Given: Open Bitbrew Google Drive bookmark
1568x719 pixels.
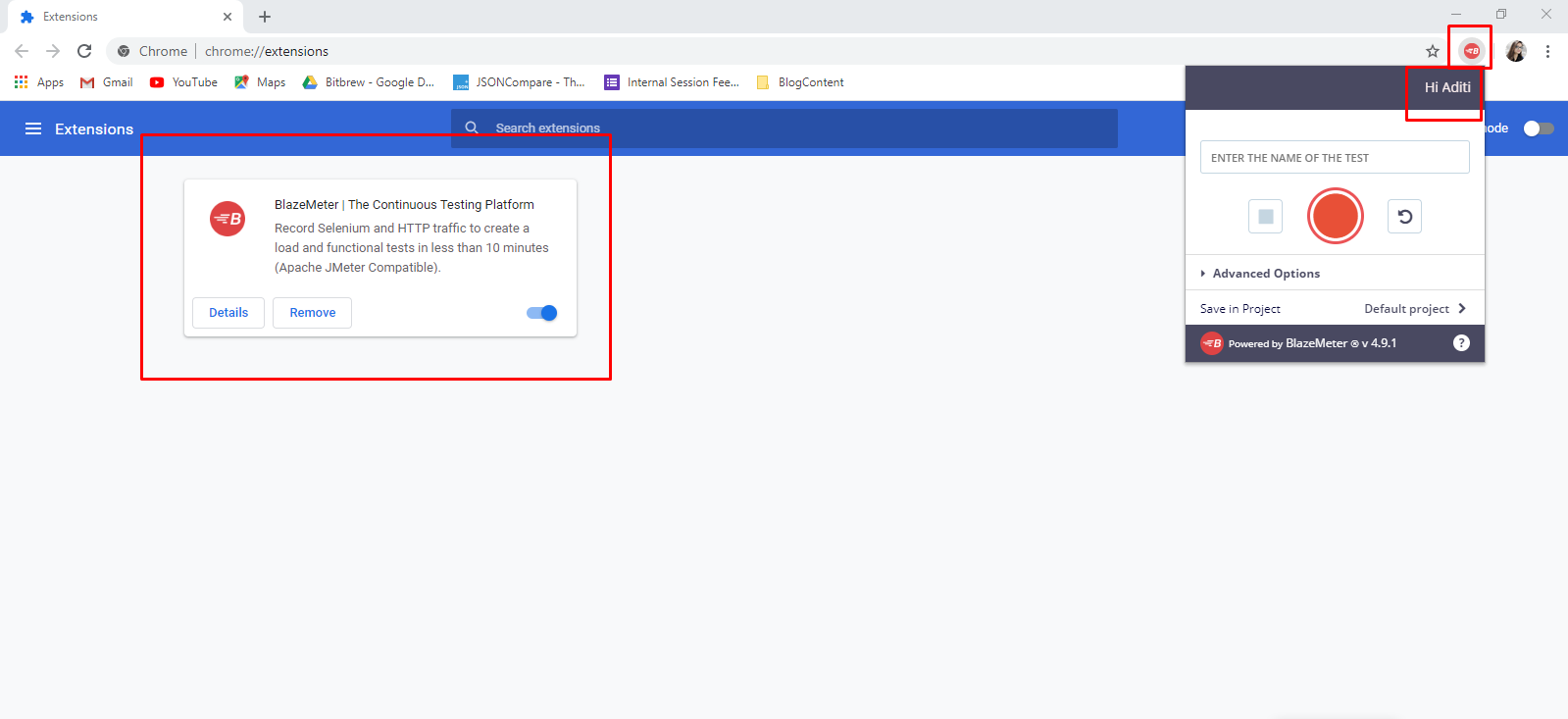Looking at the screenshot, I should pyautogui.click(x=368, y=82).
